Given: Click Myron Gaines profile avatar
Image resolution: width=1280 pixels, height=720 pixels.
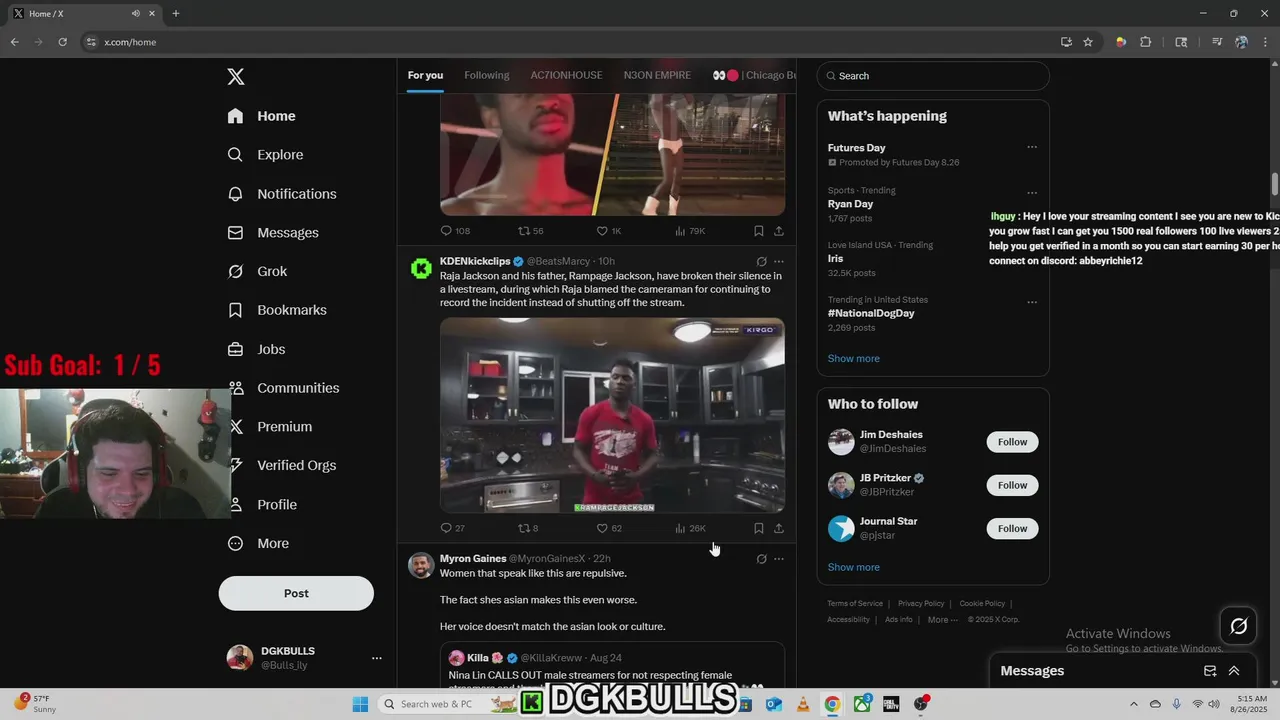Looking at the screenshot, I should (421, 565).
